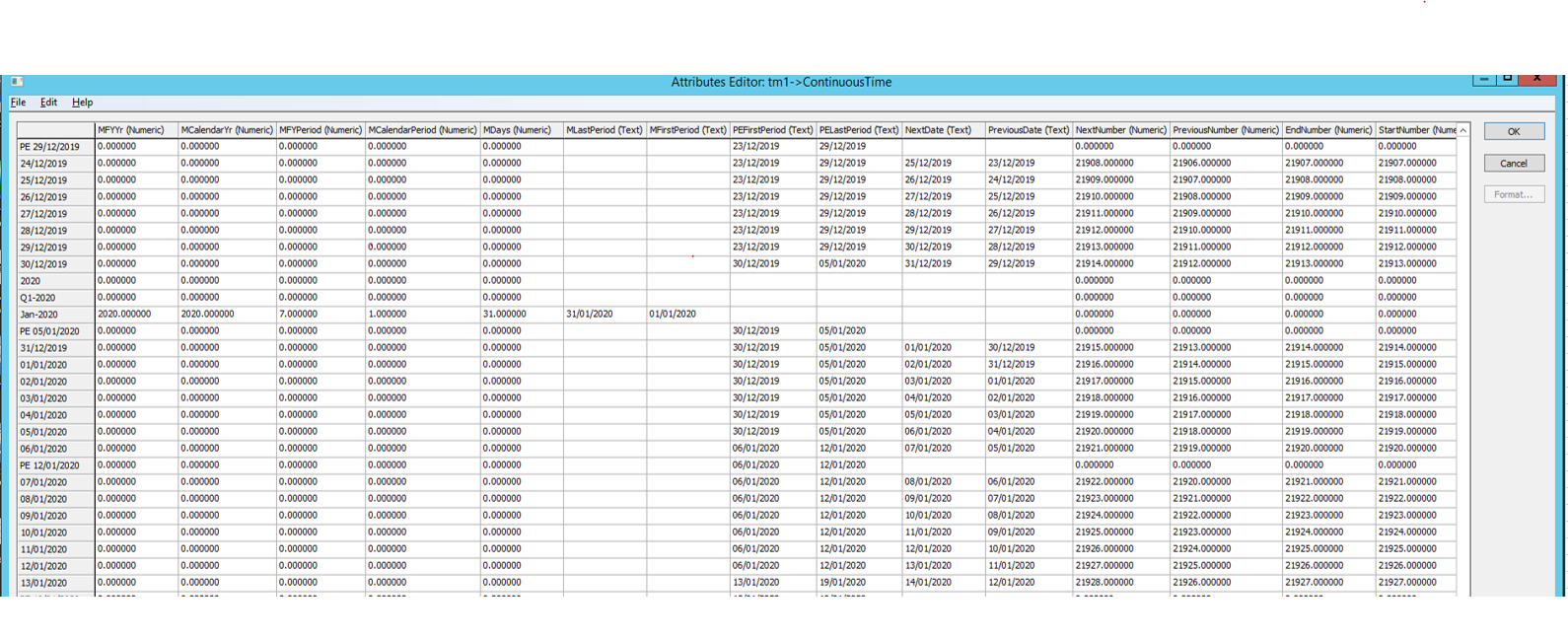
Task: Click the PELastPeriod cell 19/01/2020
Action: point(859,582)
